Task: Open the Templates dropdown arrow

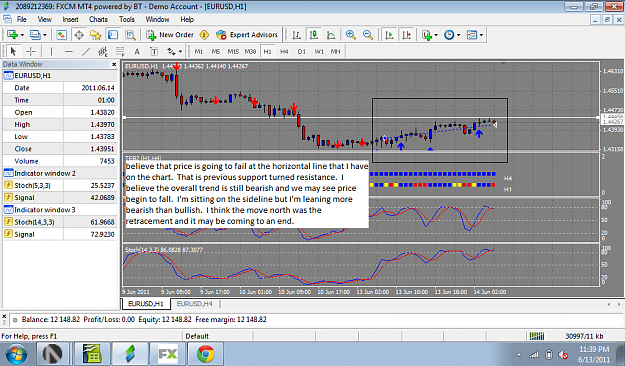Action: (x=482, y=35)
